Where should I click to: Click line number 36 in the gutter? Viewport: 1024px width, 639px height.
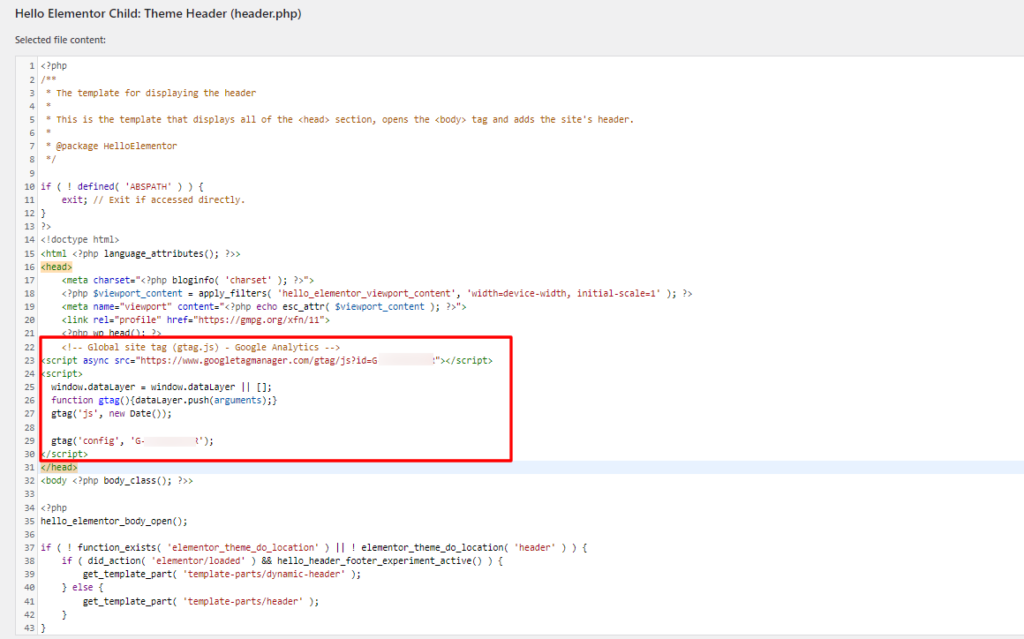(29, 535)
